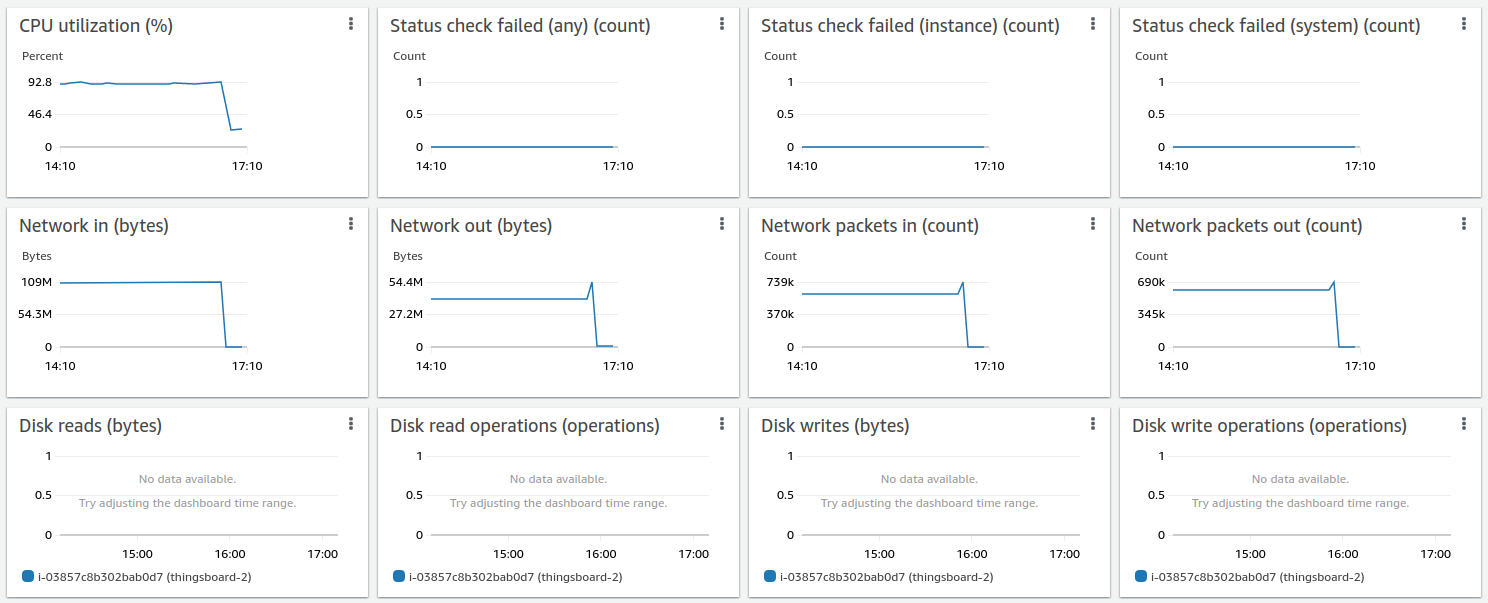Toggle thingsboard-2 legend swatch under Disk reads
1488x603 pixels.
(x=27, y=576)
